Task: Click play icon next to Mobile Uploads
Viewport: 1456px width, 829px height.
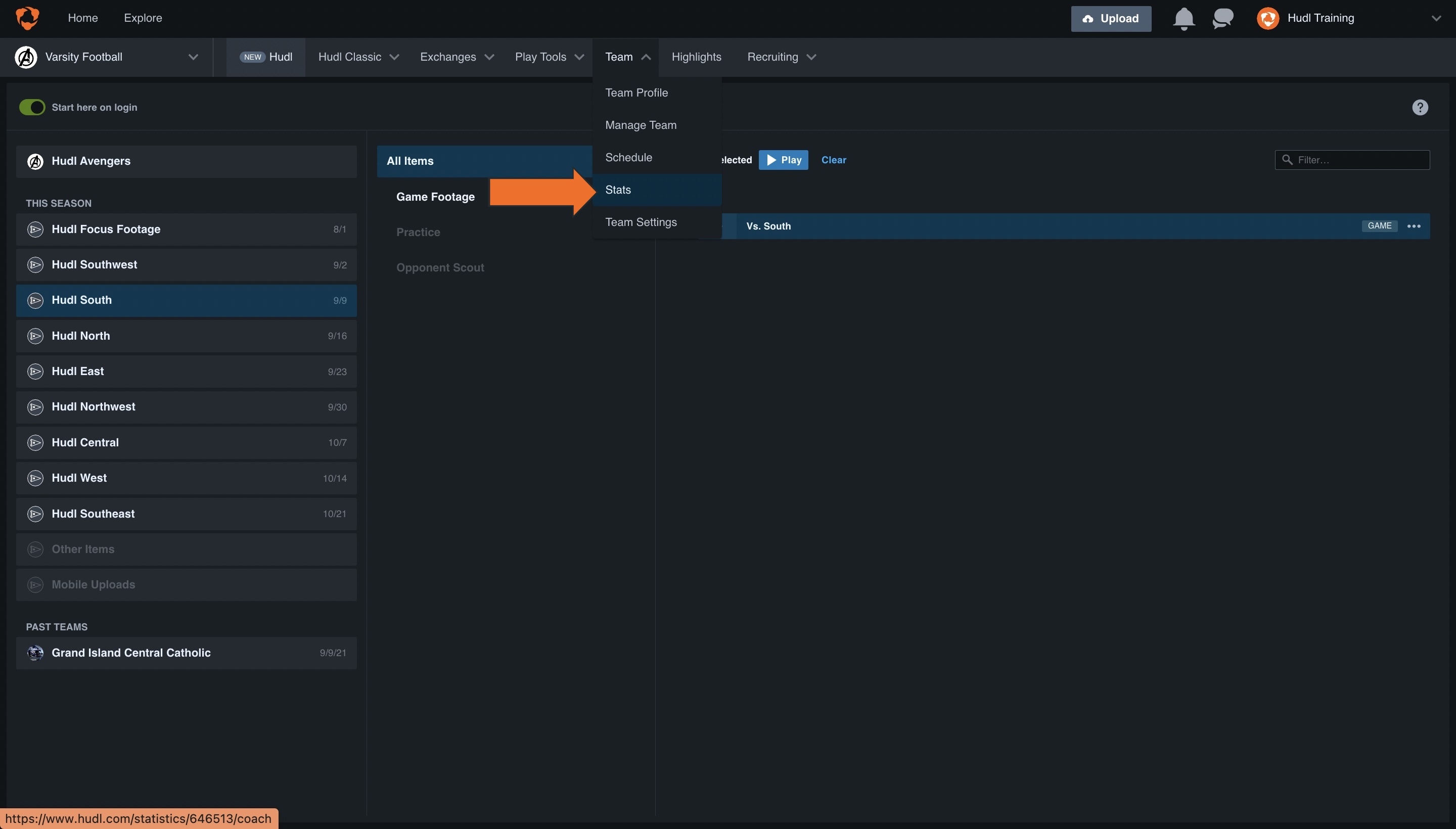Action: (35, 585)
